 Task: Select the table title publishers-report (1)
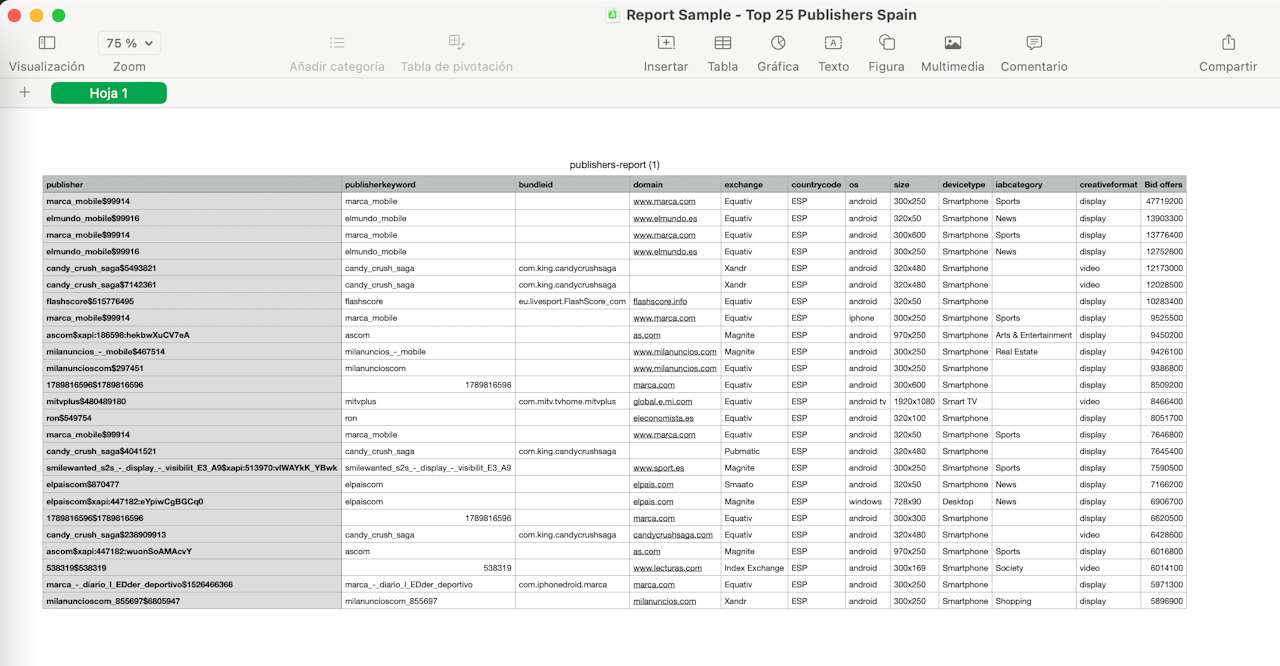pos(614,165)
